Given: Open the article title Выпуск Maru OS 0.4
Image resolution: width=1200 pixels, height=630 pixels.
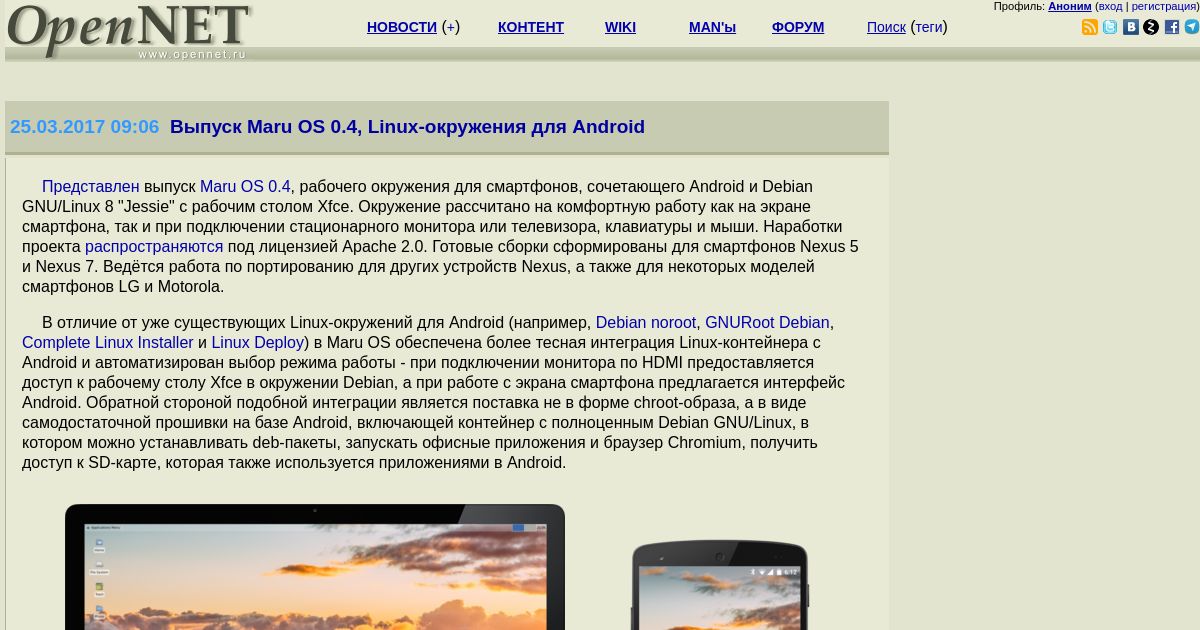Looking at the screenshot, I should (407, 127).
